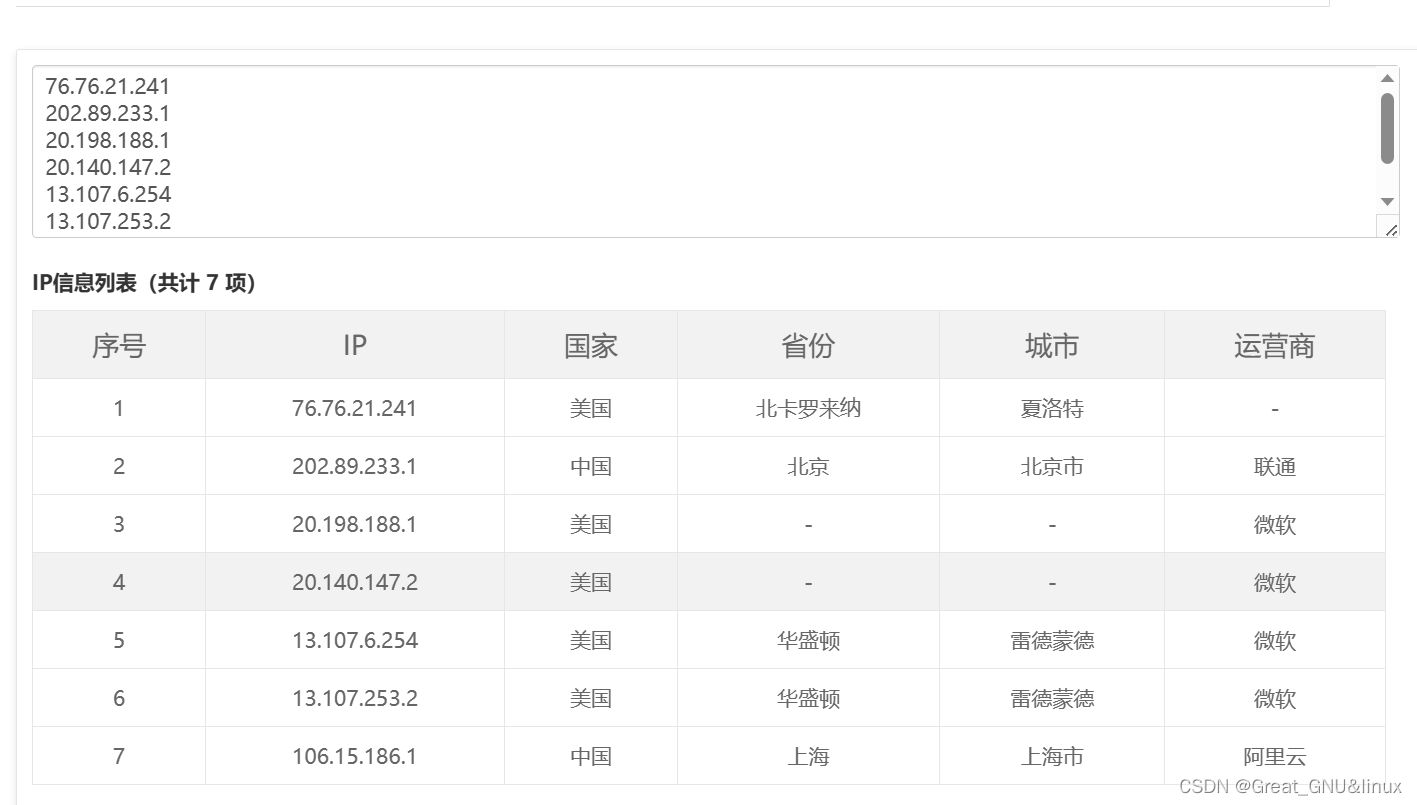Image resolution: width=1417 pixels, height=805 pixels.
Task: Click the textarea resize handle corner
Action: (1389, 228)
